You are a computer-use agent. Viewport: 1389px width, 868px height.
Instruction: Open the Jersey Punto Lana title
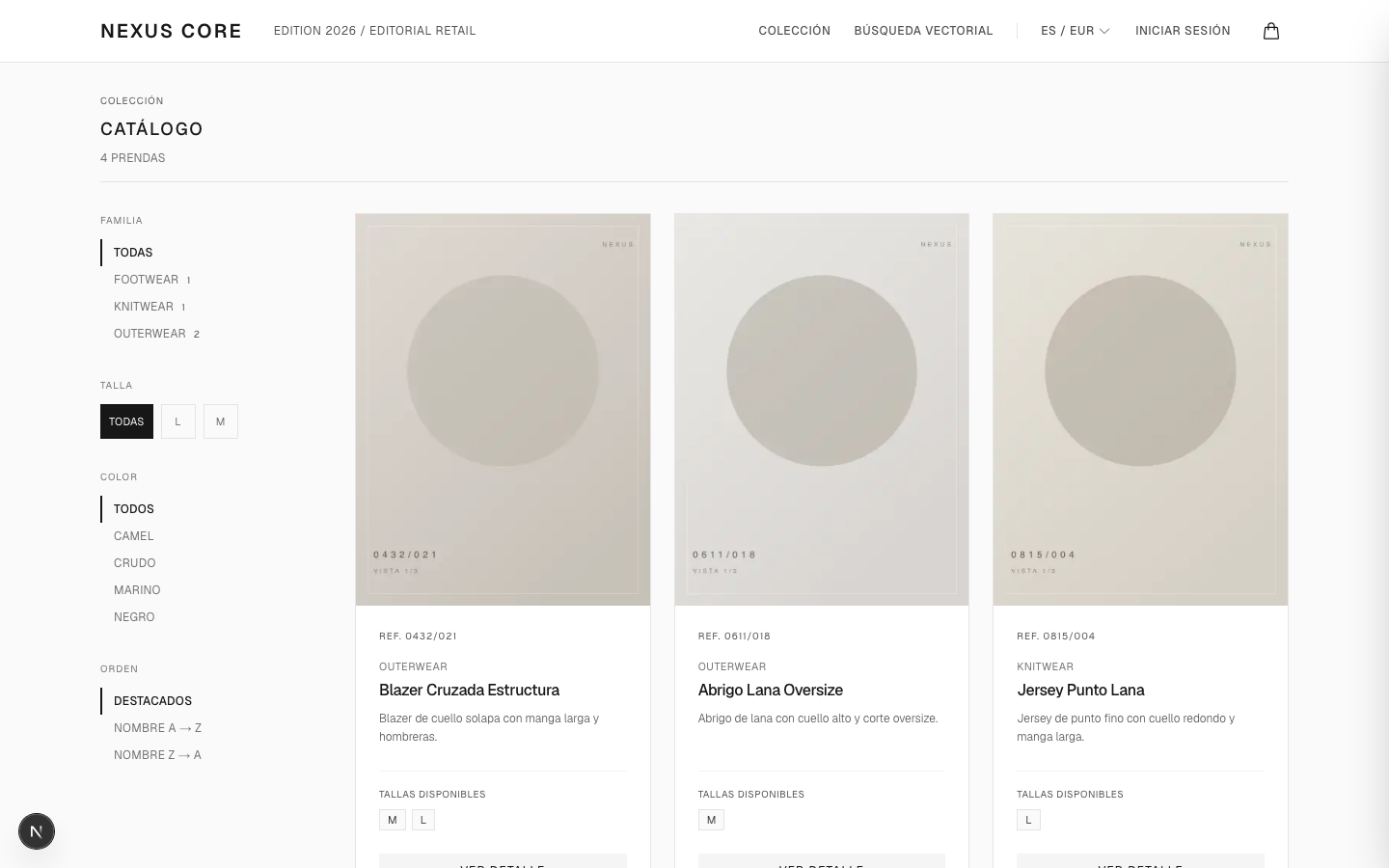tap(1080, 691)
